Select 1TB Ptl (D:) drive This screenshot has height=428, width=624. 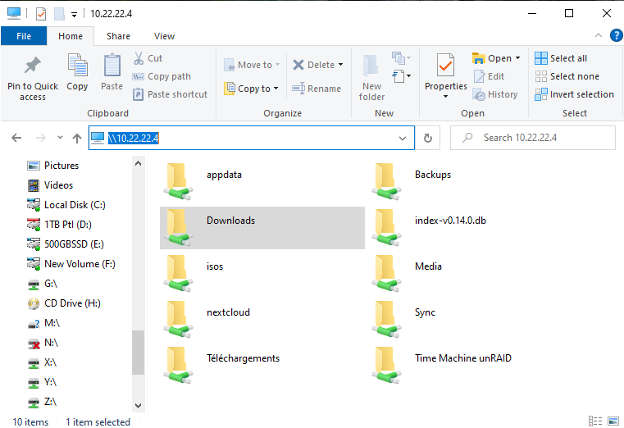point(59,225)
